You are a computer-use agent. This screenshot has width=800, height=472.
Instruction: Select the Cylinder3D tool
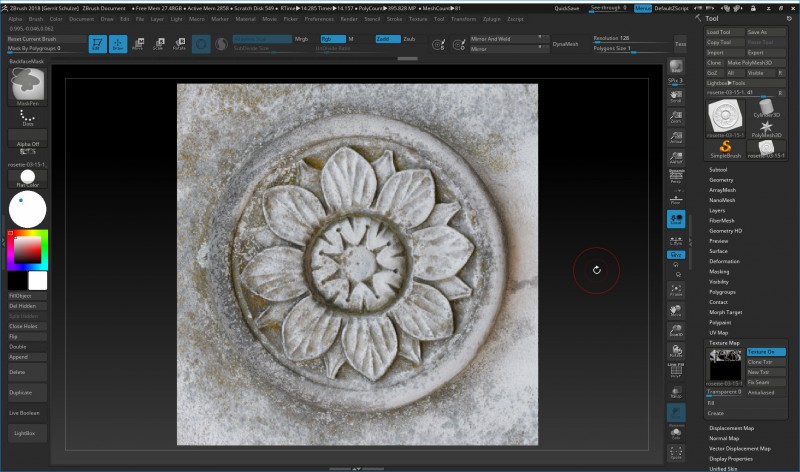(766, 109)
